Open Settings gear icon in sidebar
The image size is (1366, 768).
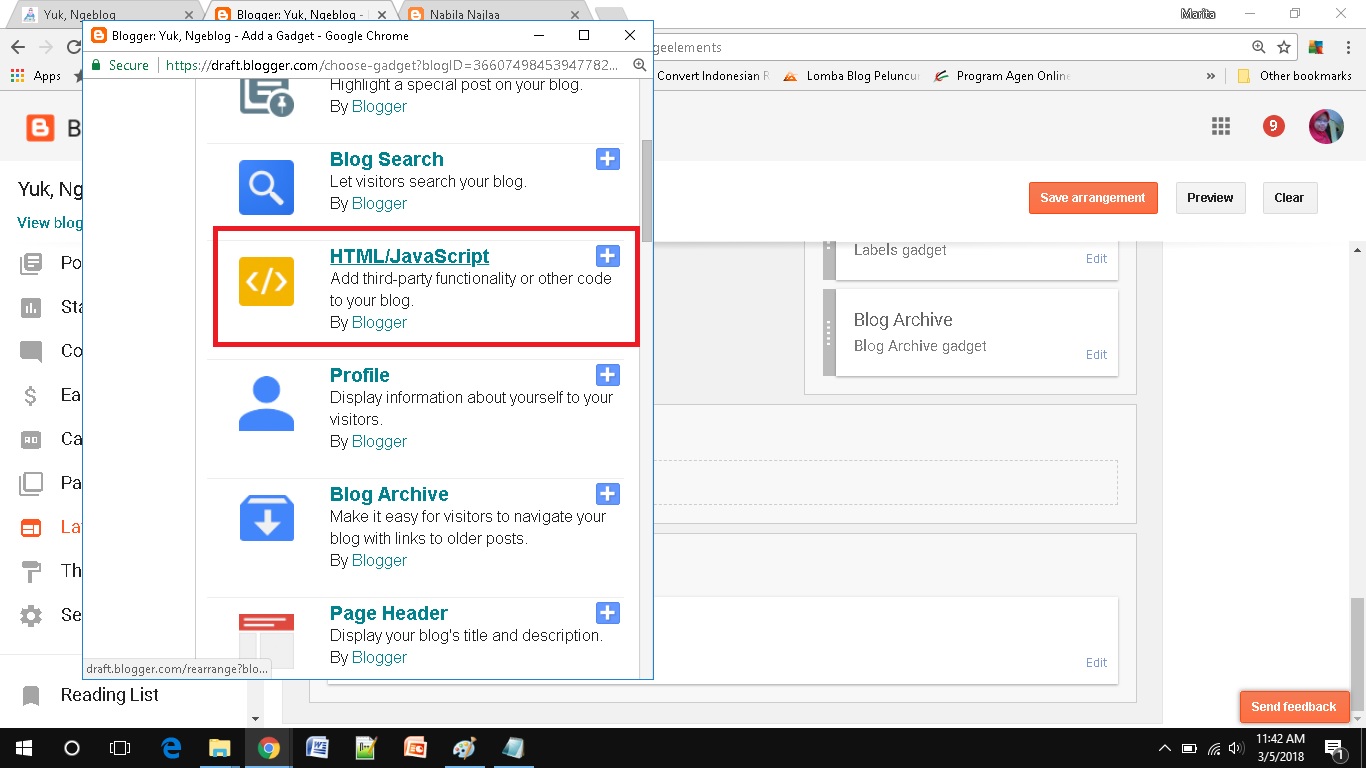pos(31,615)
